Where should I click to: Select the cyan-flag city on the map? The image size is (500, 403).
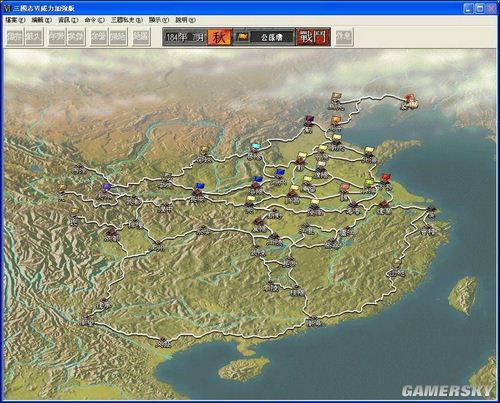(x=255, y=152)
